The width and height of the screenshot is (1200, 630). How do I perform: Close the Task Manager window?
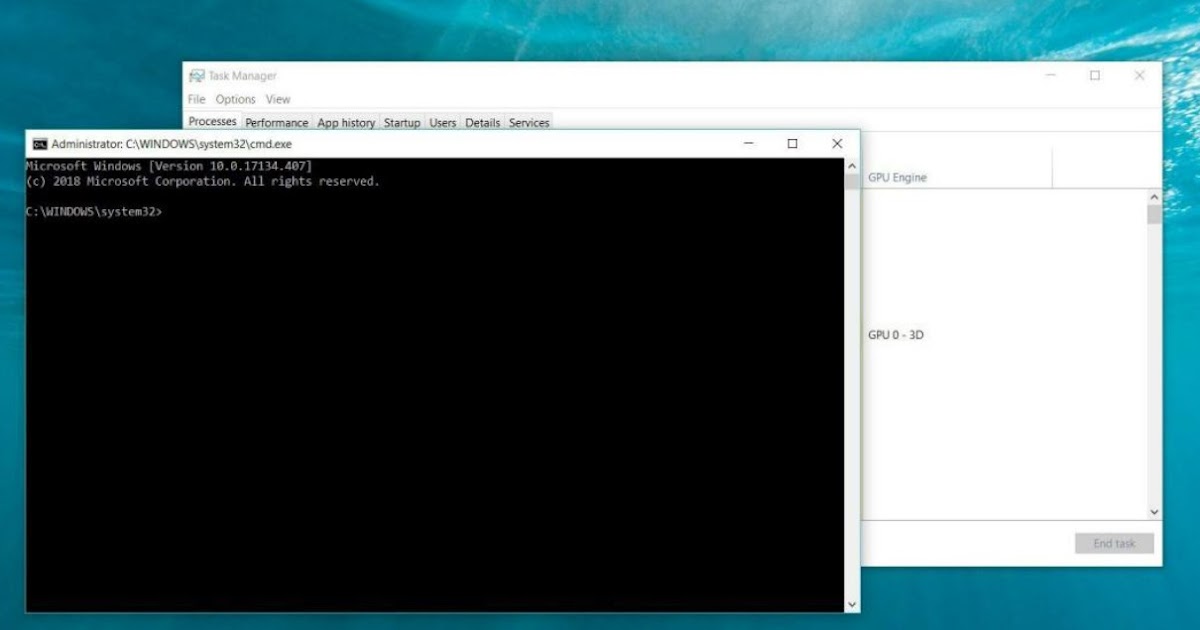point(1139,76)
